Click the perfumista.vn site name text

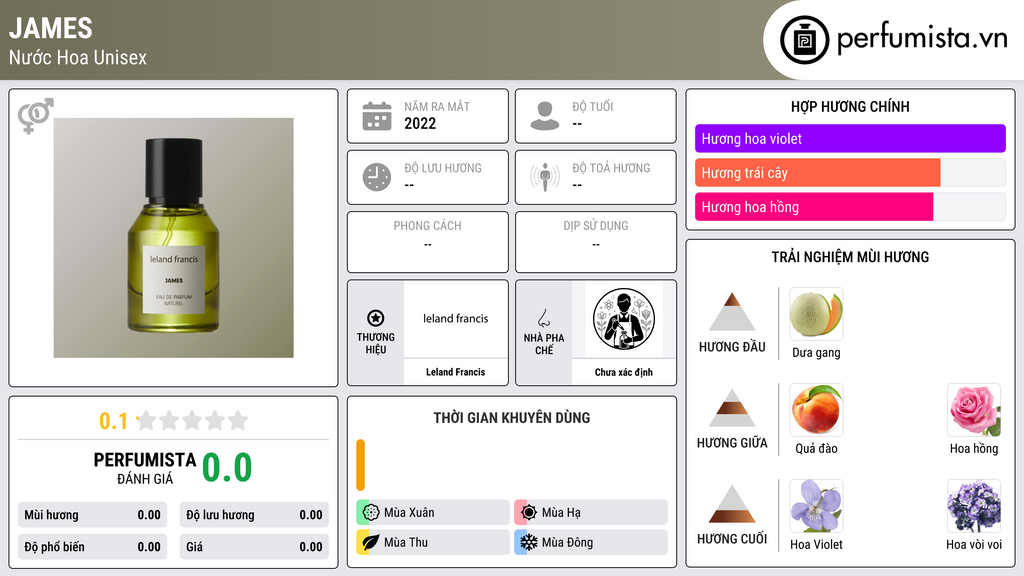coord(922,39)
